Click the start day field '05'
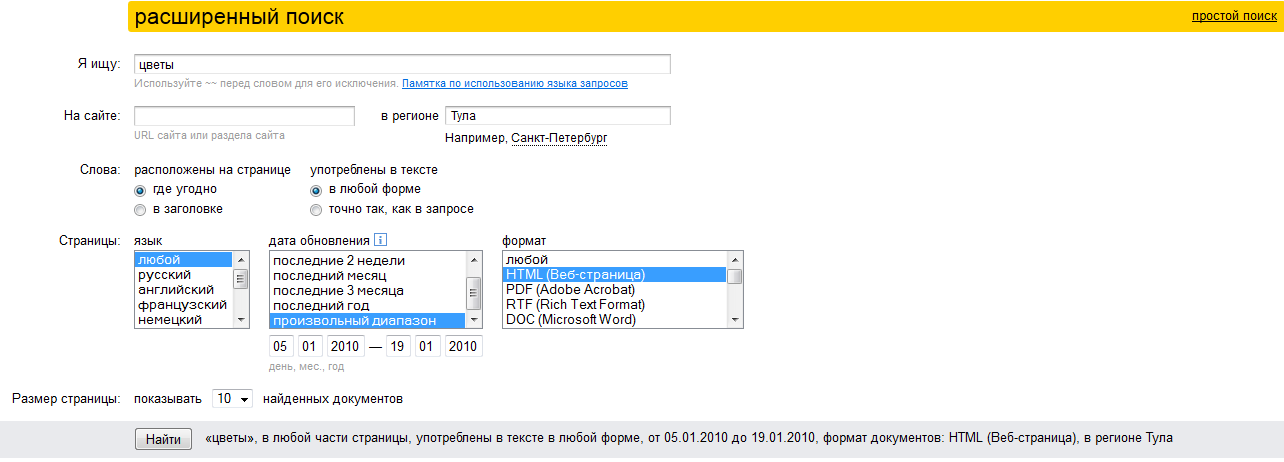Screen dimensions: 1284x462 281,346
